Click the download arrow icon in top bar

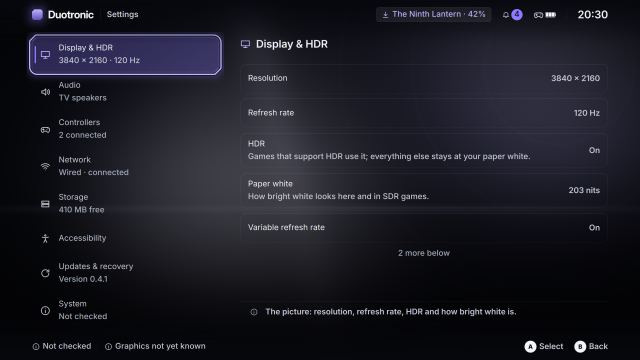(x=385, y=15)
